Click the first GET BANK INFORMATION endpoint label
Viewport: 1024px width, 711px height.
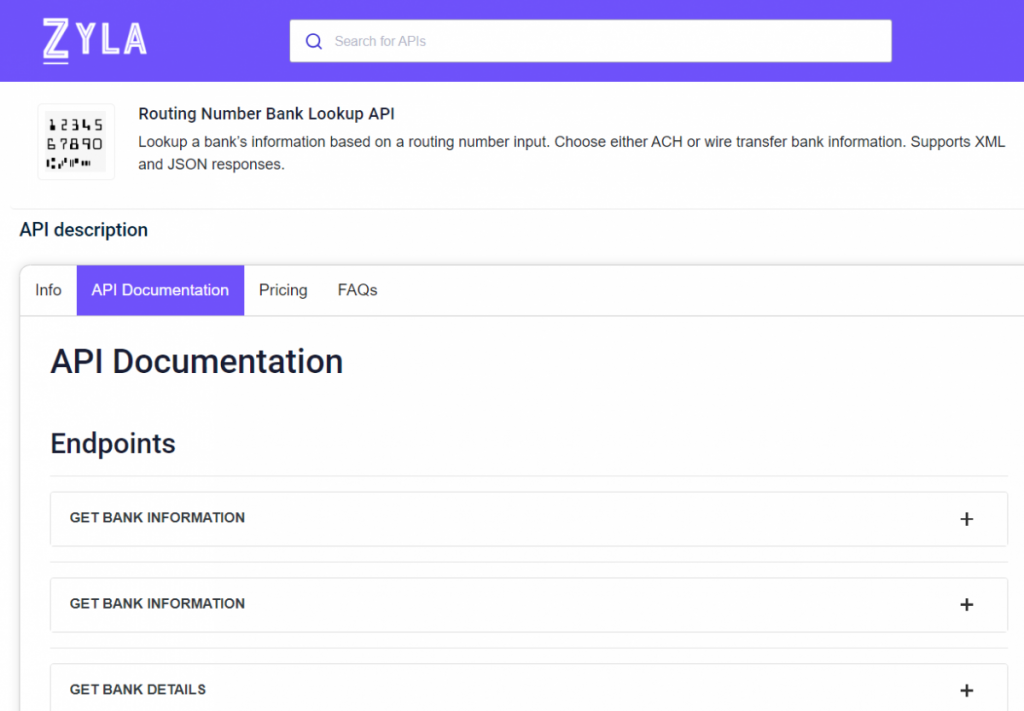pos(157,518)
